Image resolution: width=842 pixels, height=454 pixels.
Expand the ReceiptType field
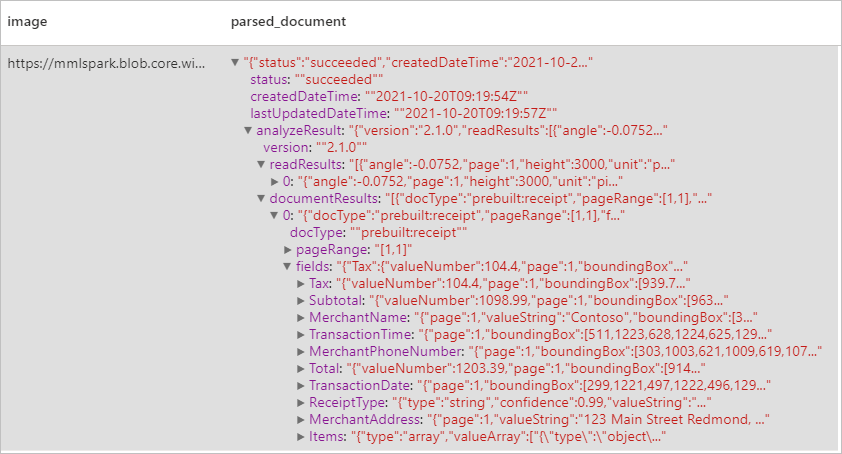pyautogui.click(x=301, y=403)
